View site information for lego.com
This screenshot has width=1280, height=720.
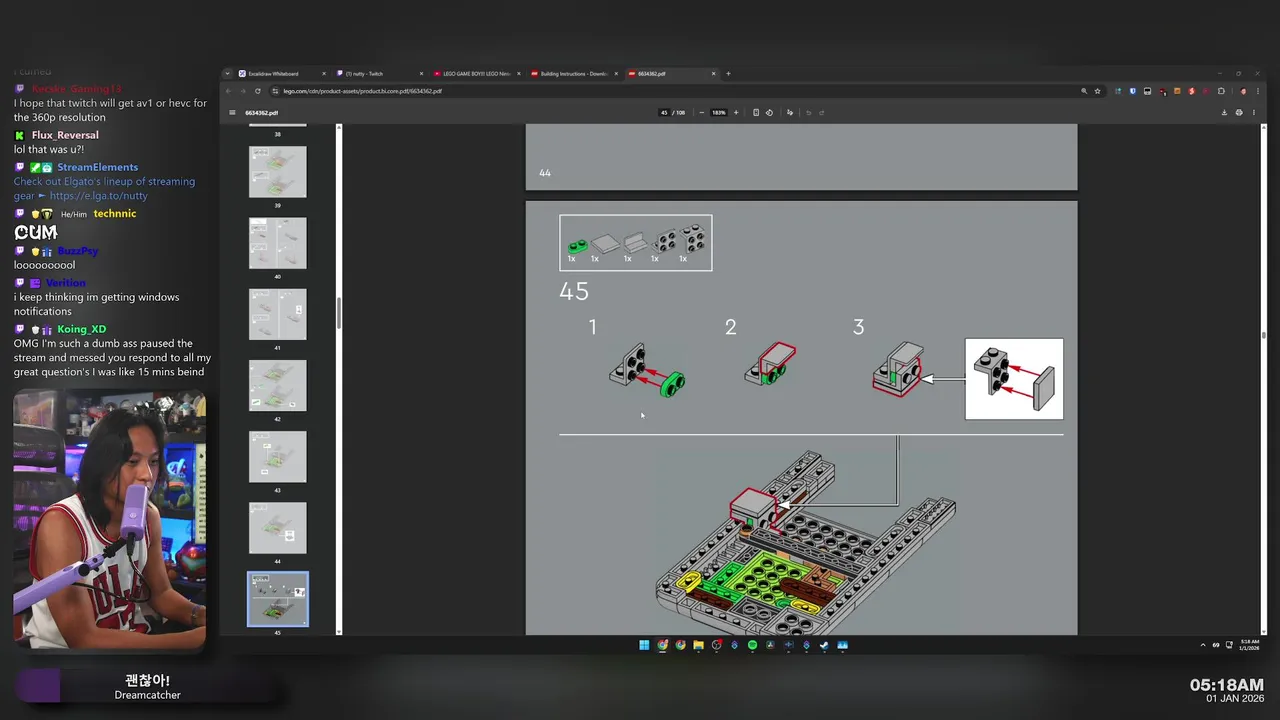(x=275, y=91)
